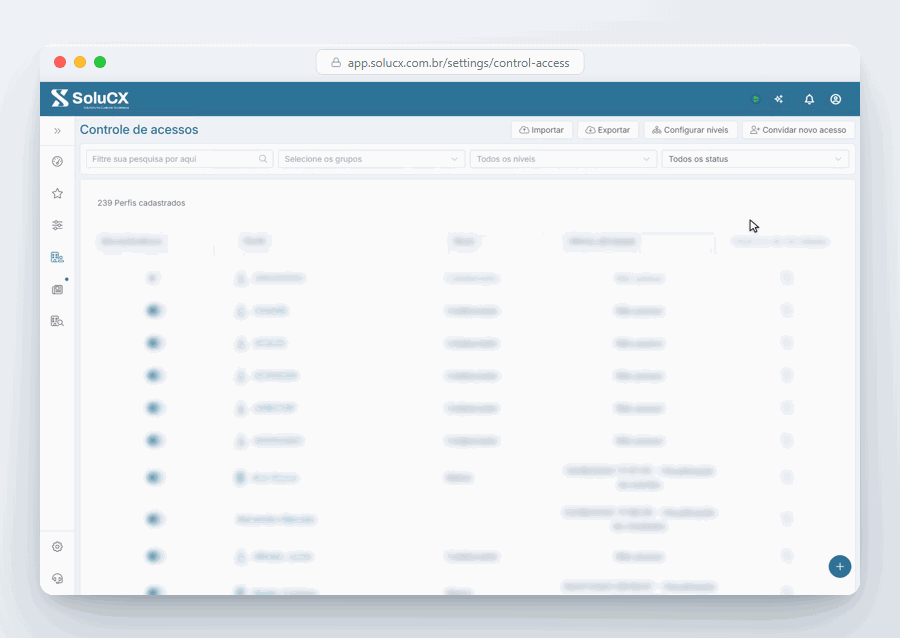Open the 'Todos os níveis' dropdown
This screenshot has width=900, height=638.
[563, 159]
